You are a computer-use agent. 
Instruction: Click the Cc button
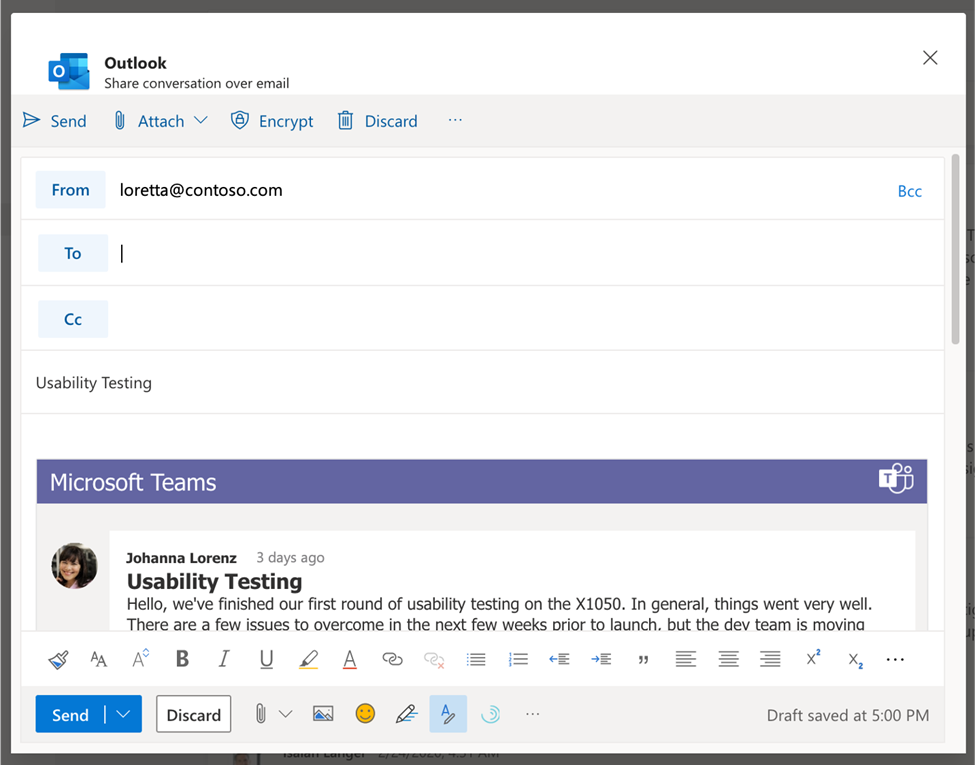pos(73,319)
